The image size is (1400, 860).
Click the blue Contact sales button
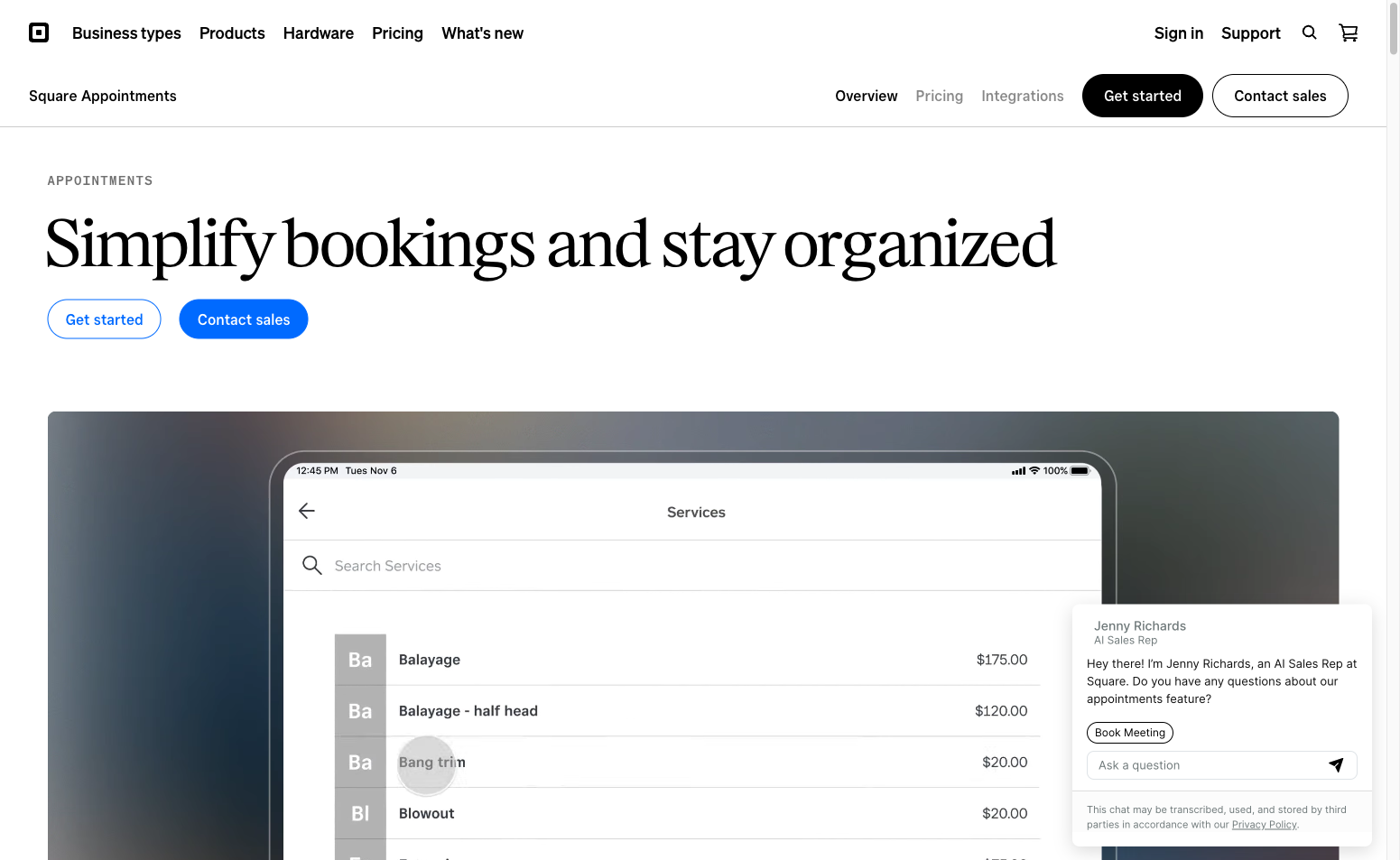(244, 319)
